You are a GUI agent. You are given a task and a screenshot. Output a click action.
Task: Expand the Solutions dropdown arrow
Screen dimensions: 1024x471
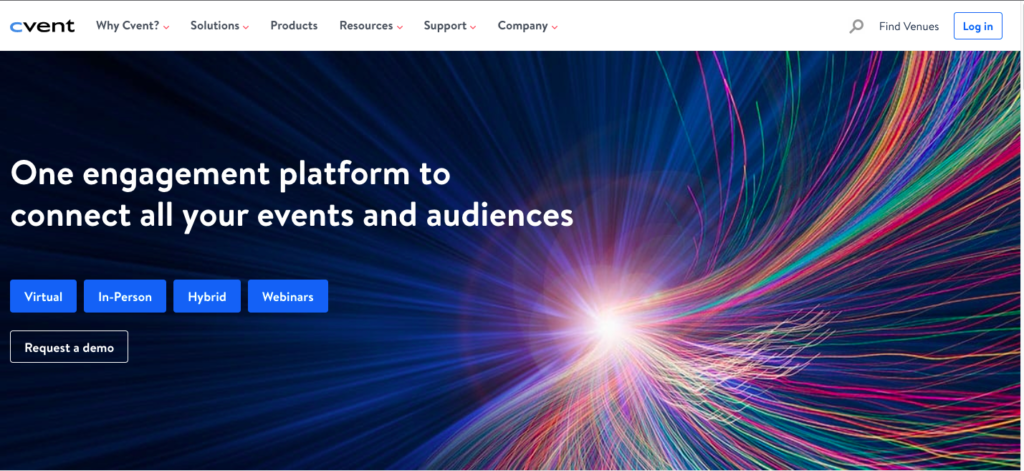pos(246,27)
